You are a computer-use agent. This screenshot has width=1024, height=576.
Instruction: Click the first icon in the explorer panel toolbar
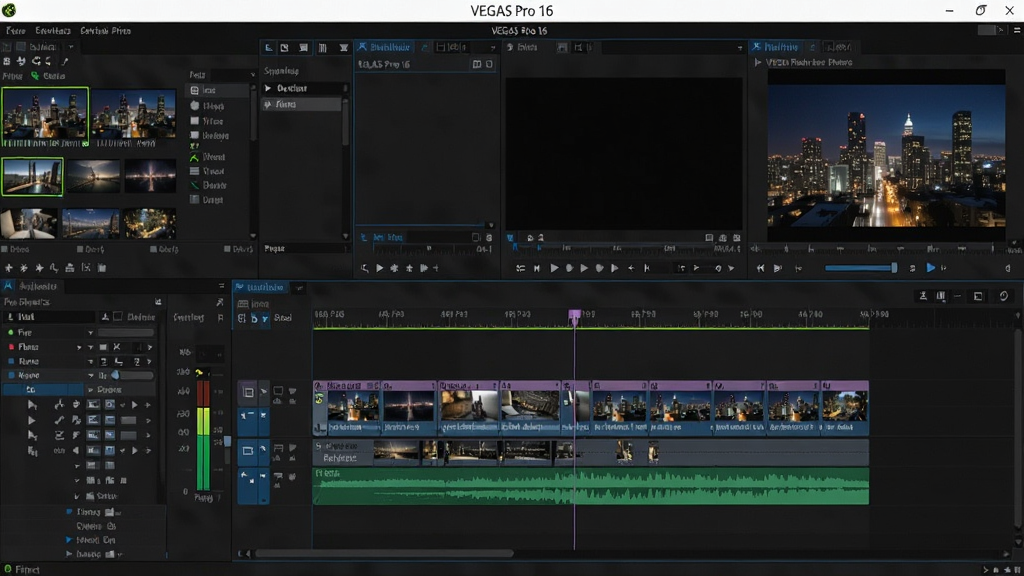coord(268,48)
